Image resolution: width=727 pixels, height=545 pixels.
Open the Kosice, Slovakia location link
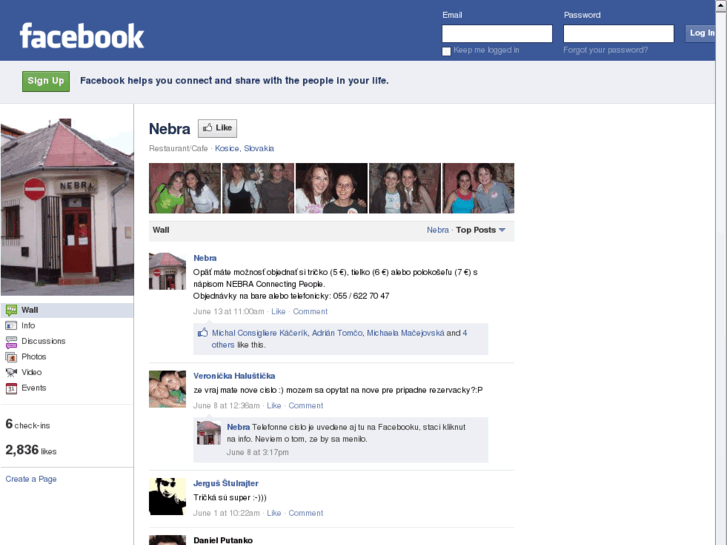tap(244, 148)
